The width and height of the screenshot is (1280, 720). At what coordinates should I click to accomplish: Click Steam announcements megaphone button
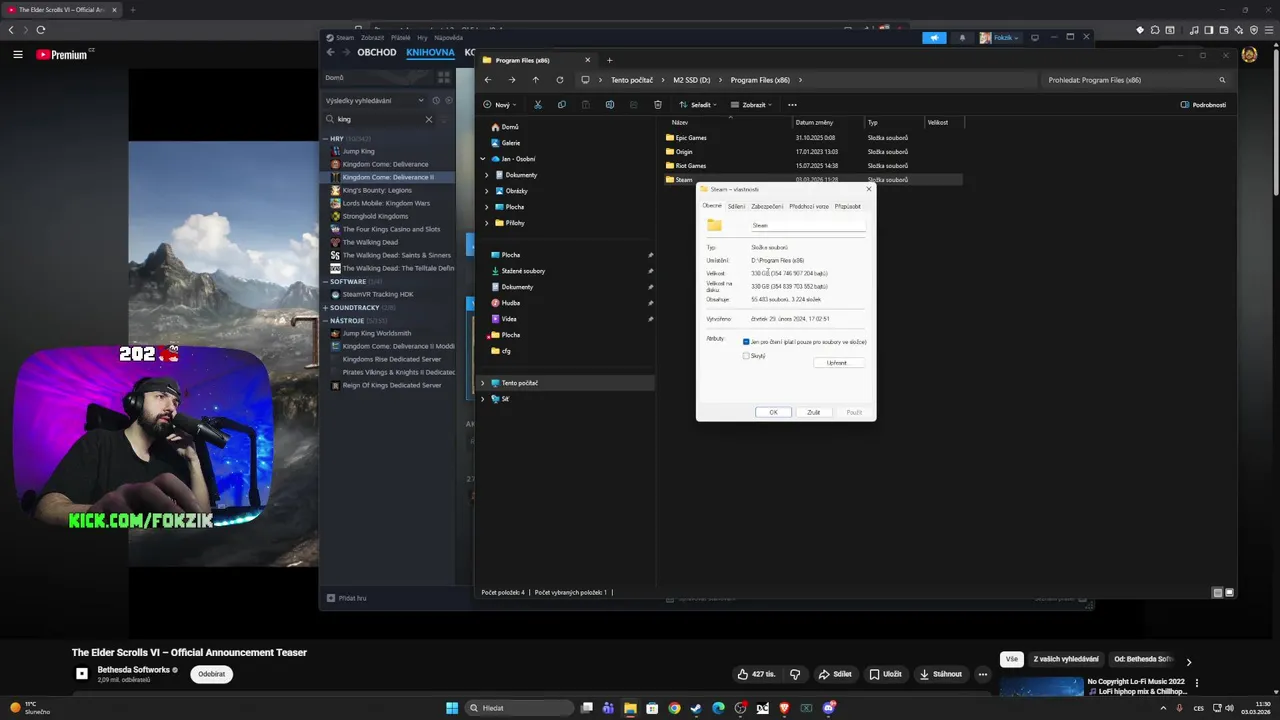pos(934,38)
